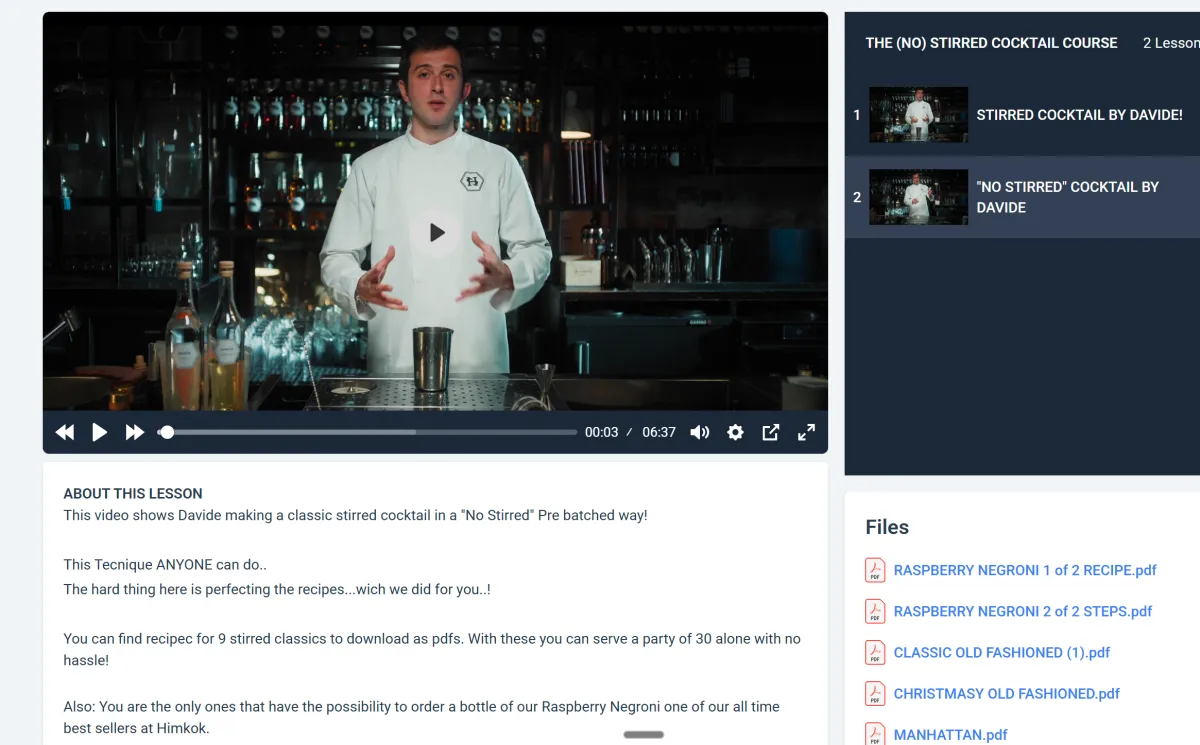This screenshot has width=1200, height=745.
Task: Download RASPBERRY NEGRONI 1 of 2 RECIPE.pdf
Action: [1025, 570]
